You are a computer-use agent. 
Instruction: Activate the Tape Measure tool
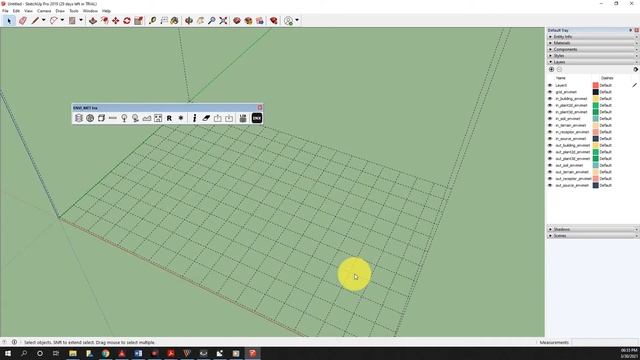coord(152,20)
